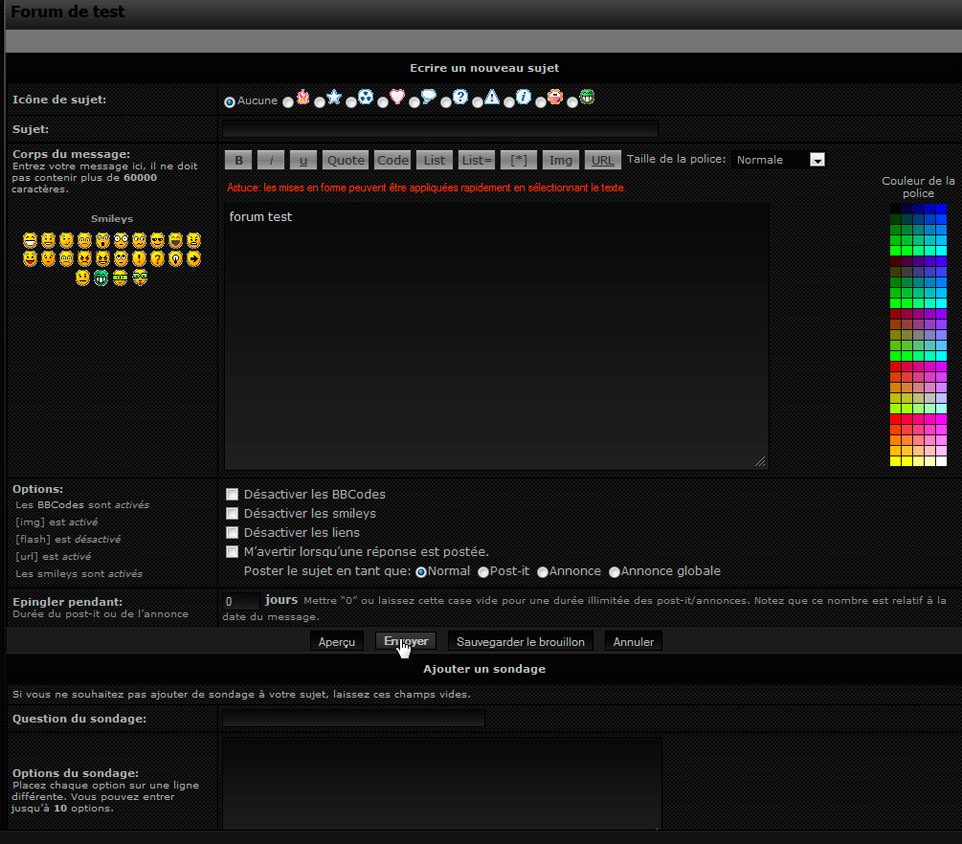Tick M'avertir lorsqu'une réponse est postée
The width and height of the screenshot is (962, 844).
[232, 552]
